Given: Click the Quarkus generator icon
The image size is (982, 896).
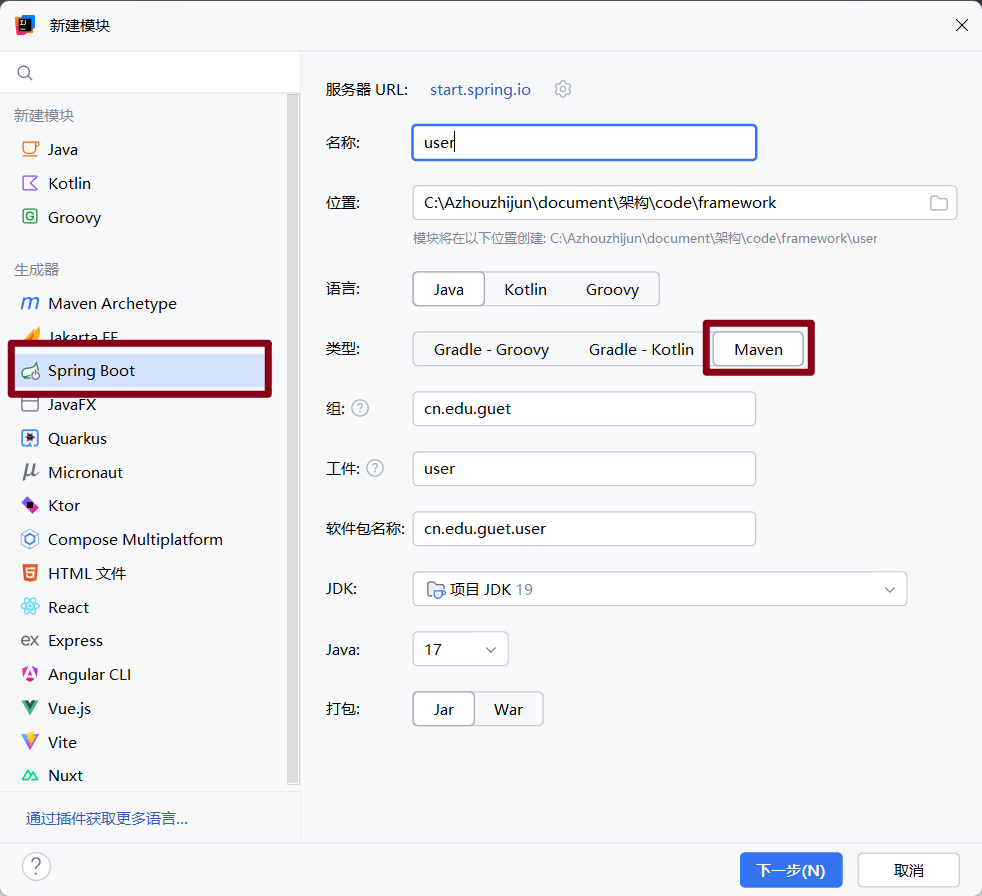Looking at the screenshot, I should pos(30,438).
